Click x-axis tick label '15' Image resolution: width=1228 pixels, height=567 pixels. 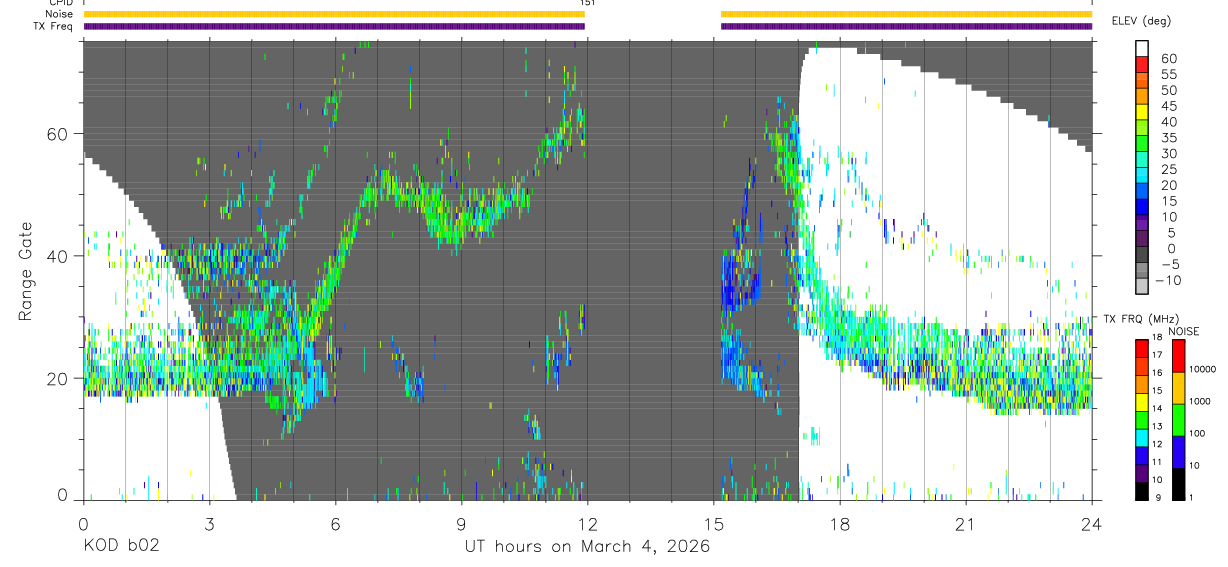(x=714, y=523)
